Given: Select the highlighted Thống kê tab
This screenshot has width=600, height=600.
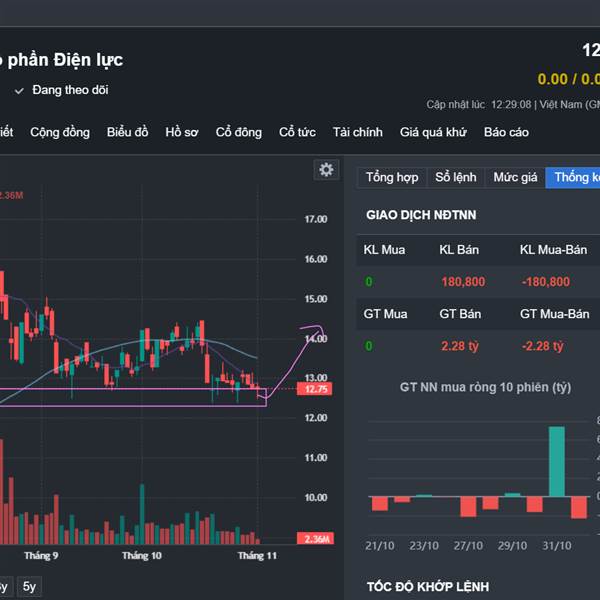Looking at the screenshot, I should click(x=574, y=177).
